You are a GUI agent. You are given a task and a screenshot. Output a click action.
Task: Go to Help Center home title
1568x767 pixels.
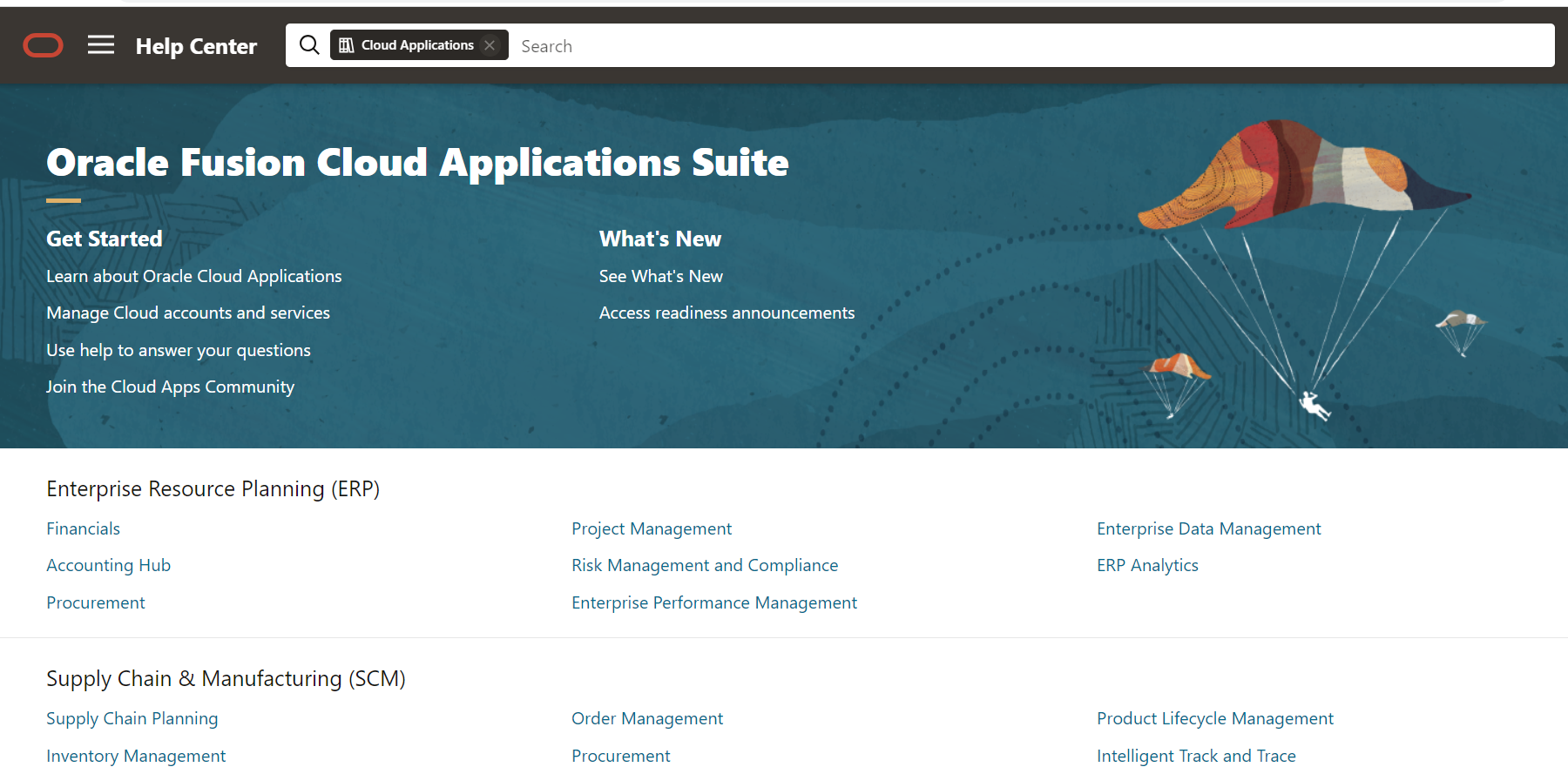click(196, 46)
